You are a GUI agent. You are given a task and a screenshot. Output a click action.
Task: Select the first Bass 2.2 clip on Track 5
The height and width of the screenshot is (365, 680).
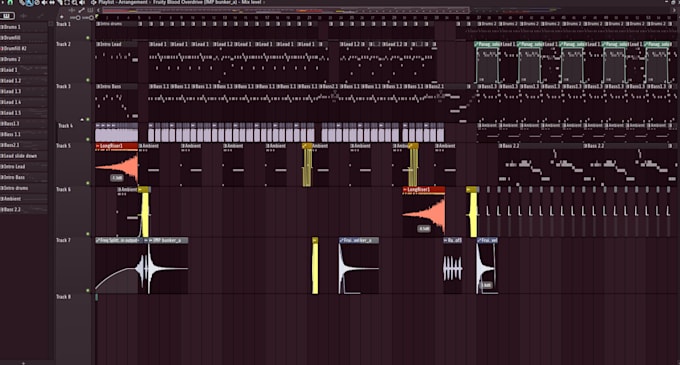click(540, 165)
